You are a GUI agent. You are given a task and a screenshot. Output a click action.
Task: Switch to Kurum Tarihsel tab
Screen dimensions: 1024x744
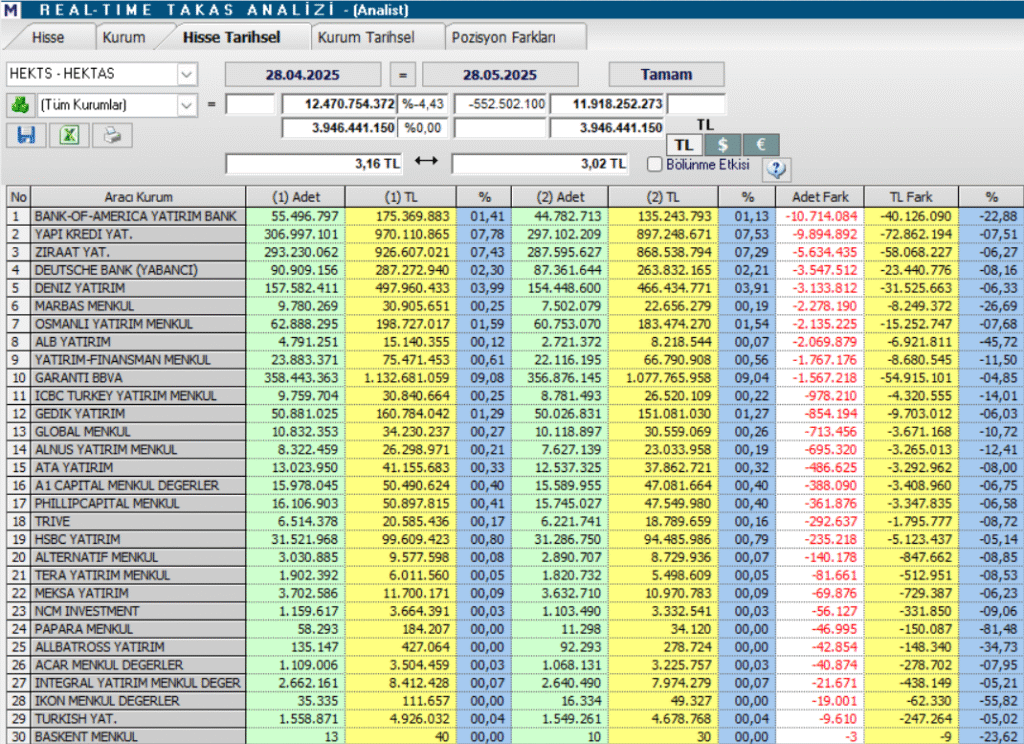(x=366, y=37)
